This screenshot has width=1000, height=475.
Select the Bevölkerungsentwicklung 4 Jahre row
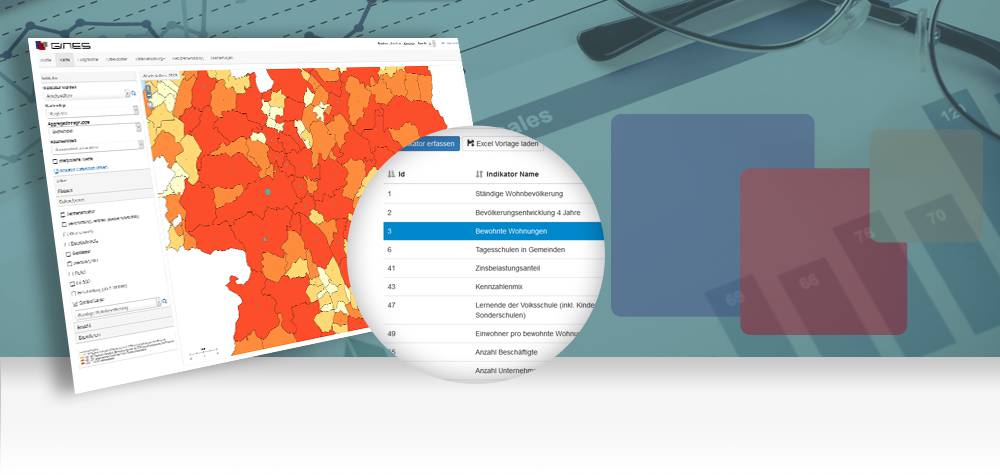493,212
